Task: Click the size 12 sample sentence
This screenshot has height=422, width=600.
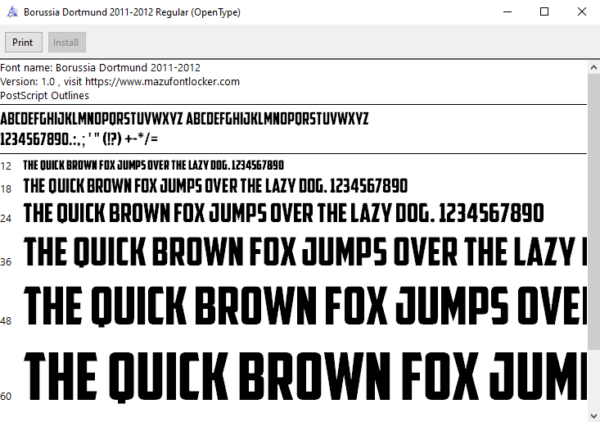Action: tap(153, 165)
